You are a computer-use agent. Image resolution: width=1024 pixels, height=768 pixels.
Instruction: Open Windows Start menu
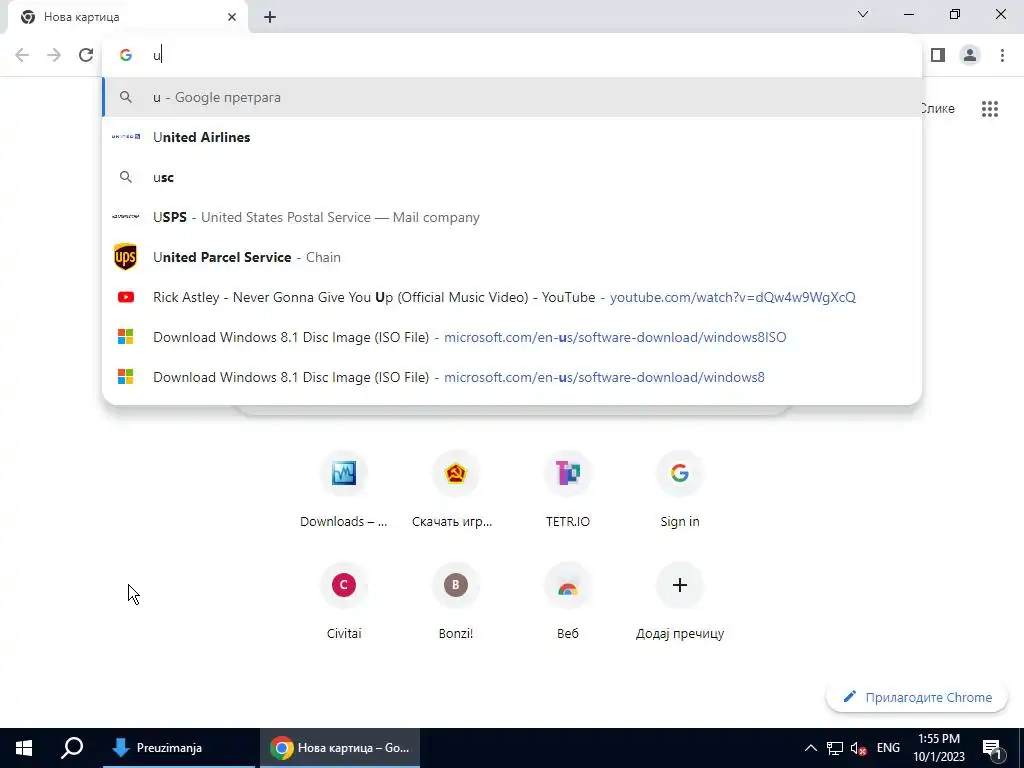(x=24, y=748)
